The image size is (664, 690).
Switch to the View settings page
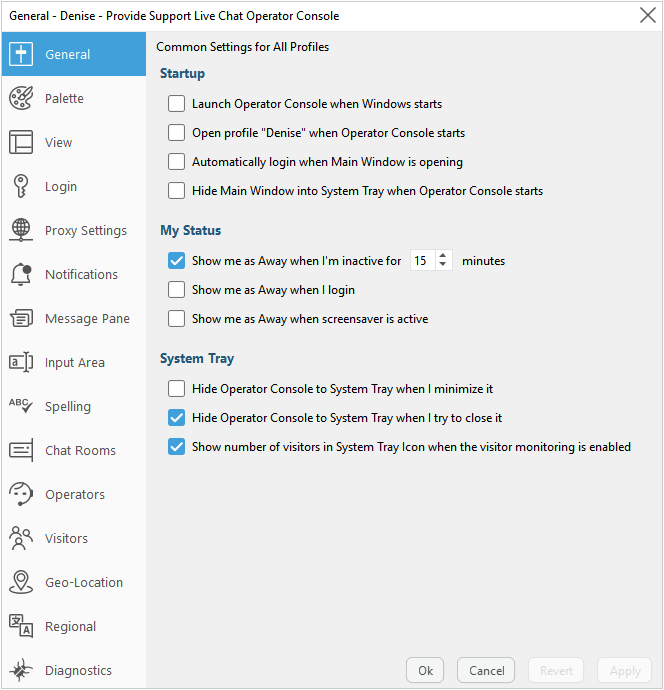[73, 142]
